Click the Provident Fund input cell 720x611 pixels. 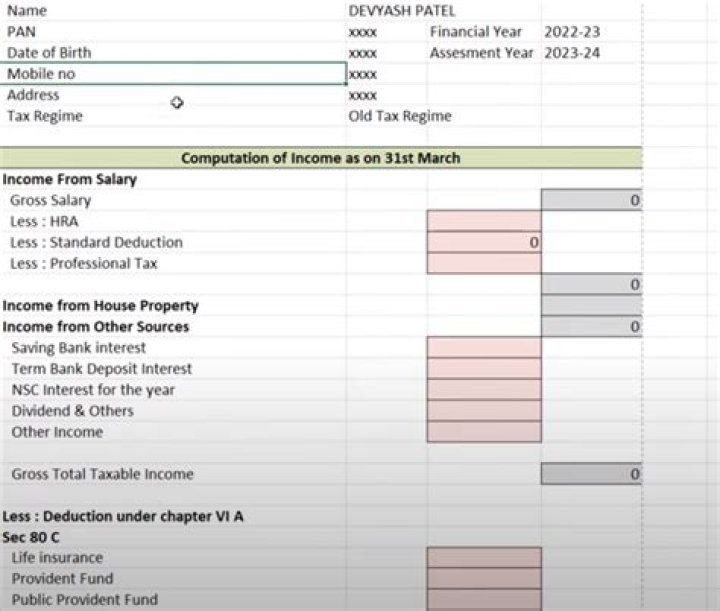point(483,579)
